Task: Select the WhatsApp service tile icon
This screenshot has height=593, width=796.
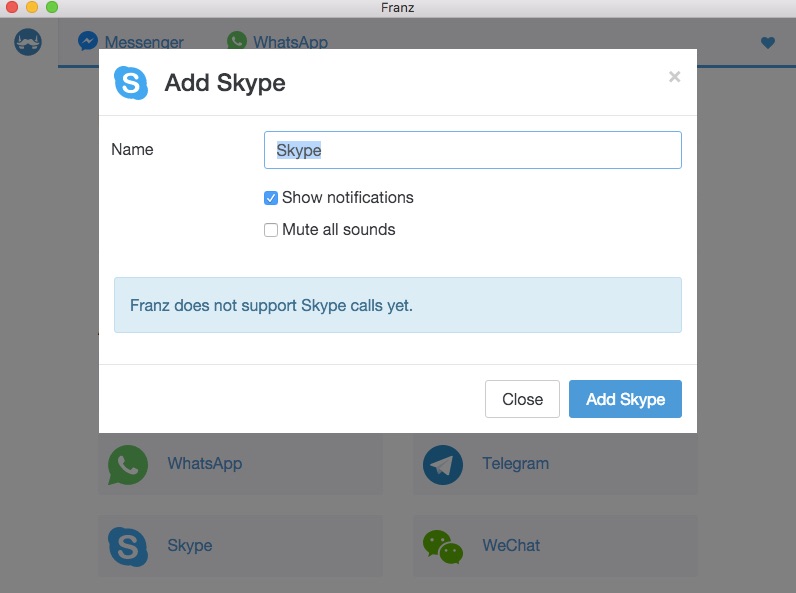Action: 128,465
